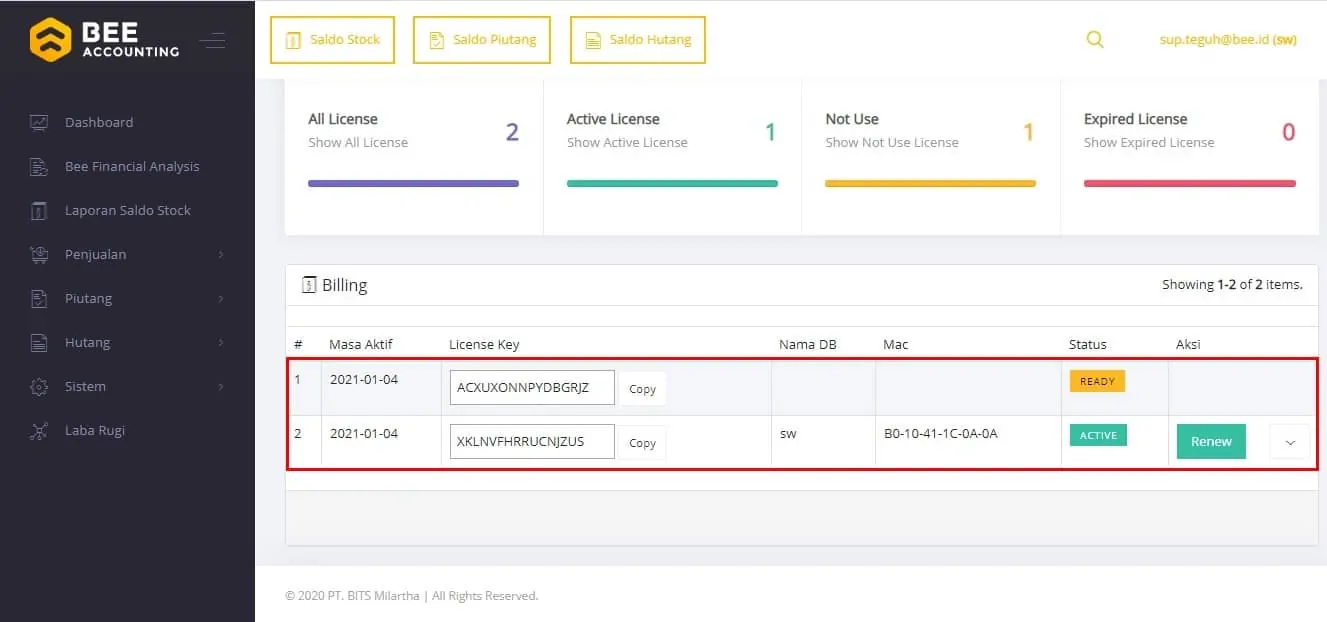The height and width of the screenshot is (622, 1327).
Task: Click the Nama DB column header
Action: (x=807, y=344)
